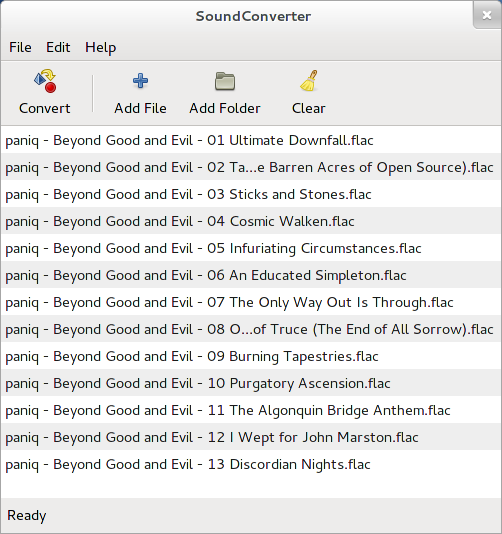The height and width of the screenshot is (534, 502).
Task: Open the File menu
Action: (20, 47)
